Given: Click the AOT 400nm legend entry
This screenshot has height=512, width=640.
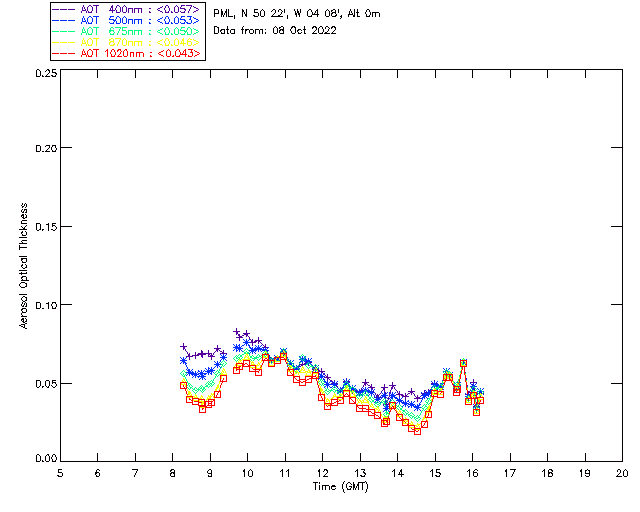Looking at the screenshot, I should (x=126, y=9).
